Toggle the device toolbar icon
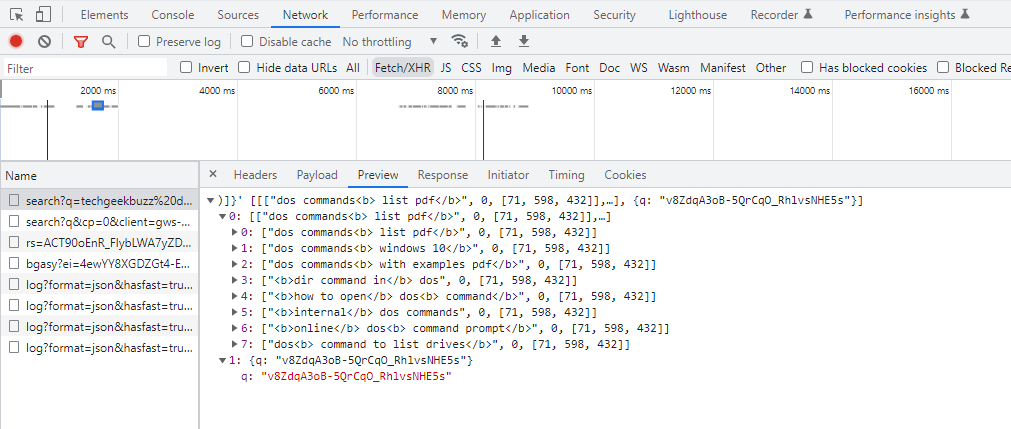 coord(43,15)
